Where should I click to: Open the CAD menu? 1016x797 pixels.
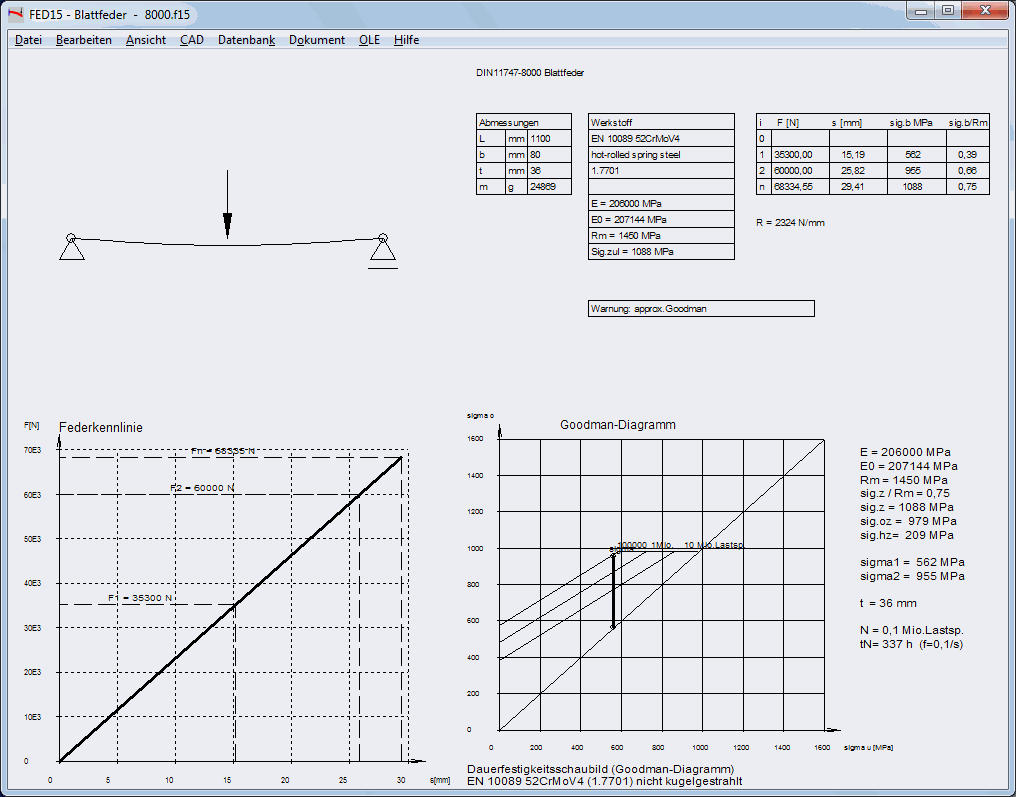pos(192,40)
